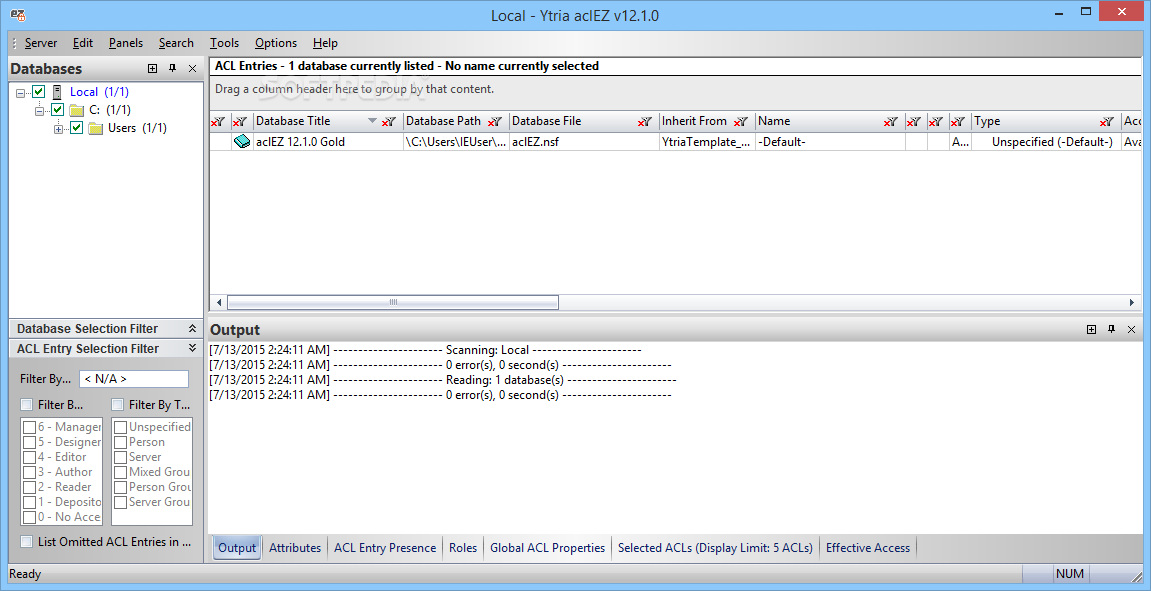Switch to the Roles tab
This screenshot has height=591, width=1151.
coord(463,548)
